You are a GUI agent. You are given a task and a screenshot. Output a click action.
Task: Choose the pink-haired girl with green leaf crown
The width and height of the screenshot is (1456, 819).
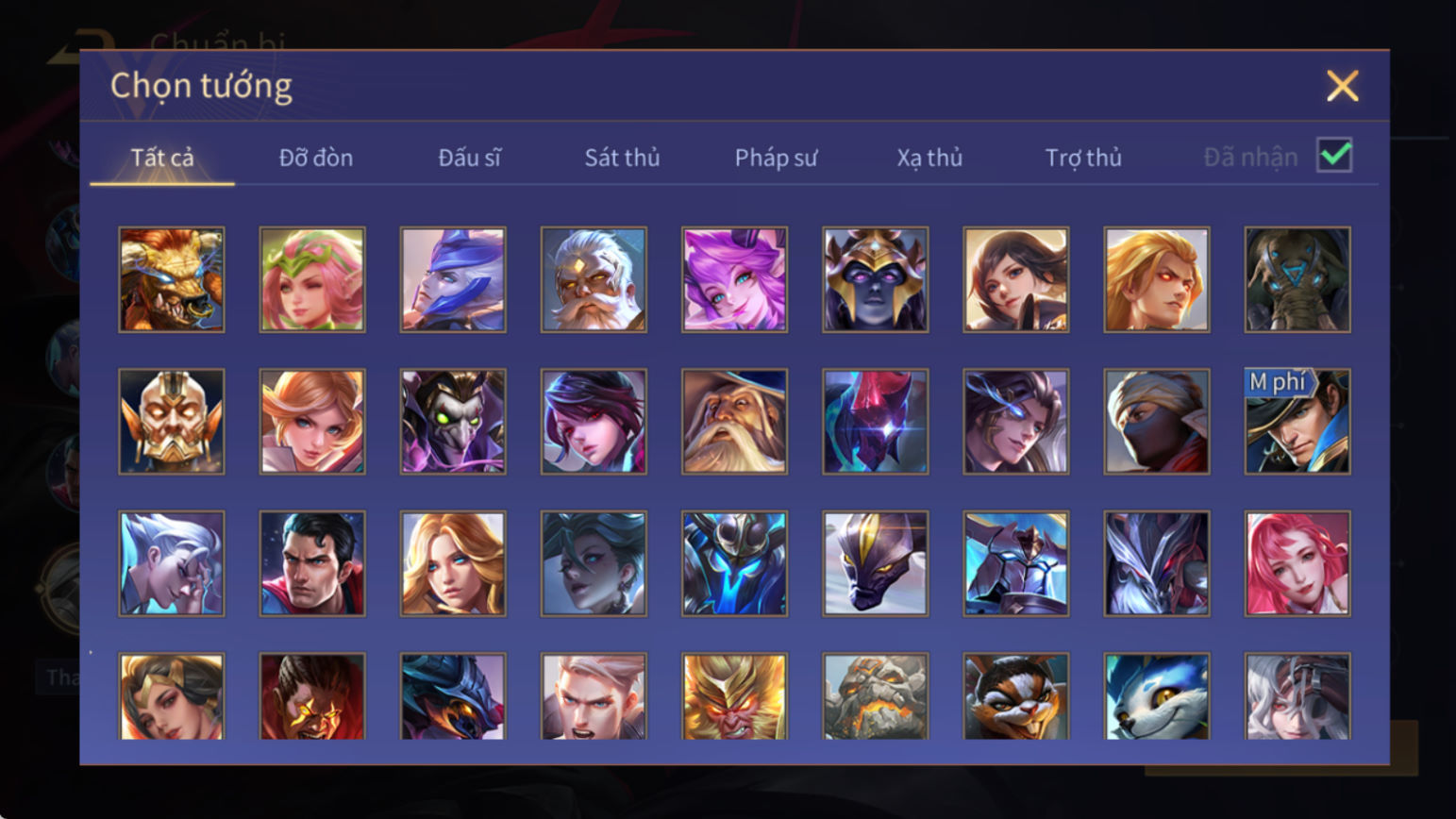click(x=312, y=279)
